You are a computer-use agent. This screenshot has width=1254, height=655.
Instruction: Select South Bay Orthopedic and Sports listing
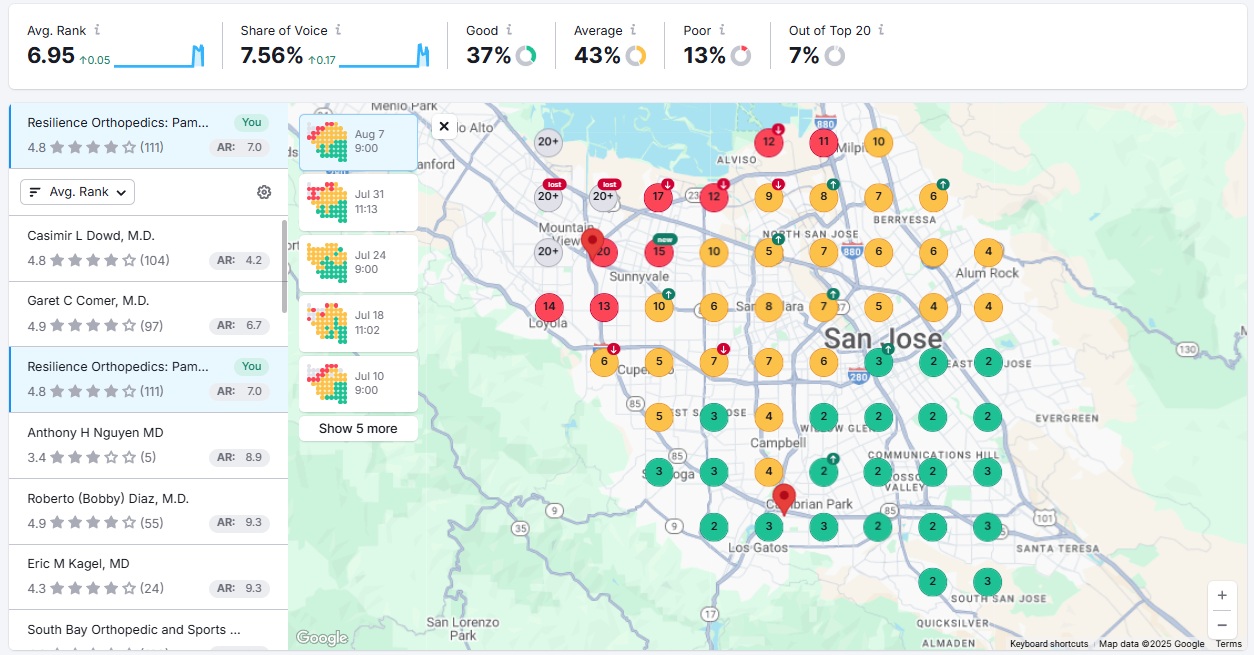(x=148, y=630)
